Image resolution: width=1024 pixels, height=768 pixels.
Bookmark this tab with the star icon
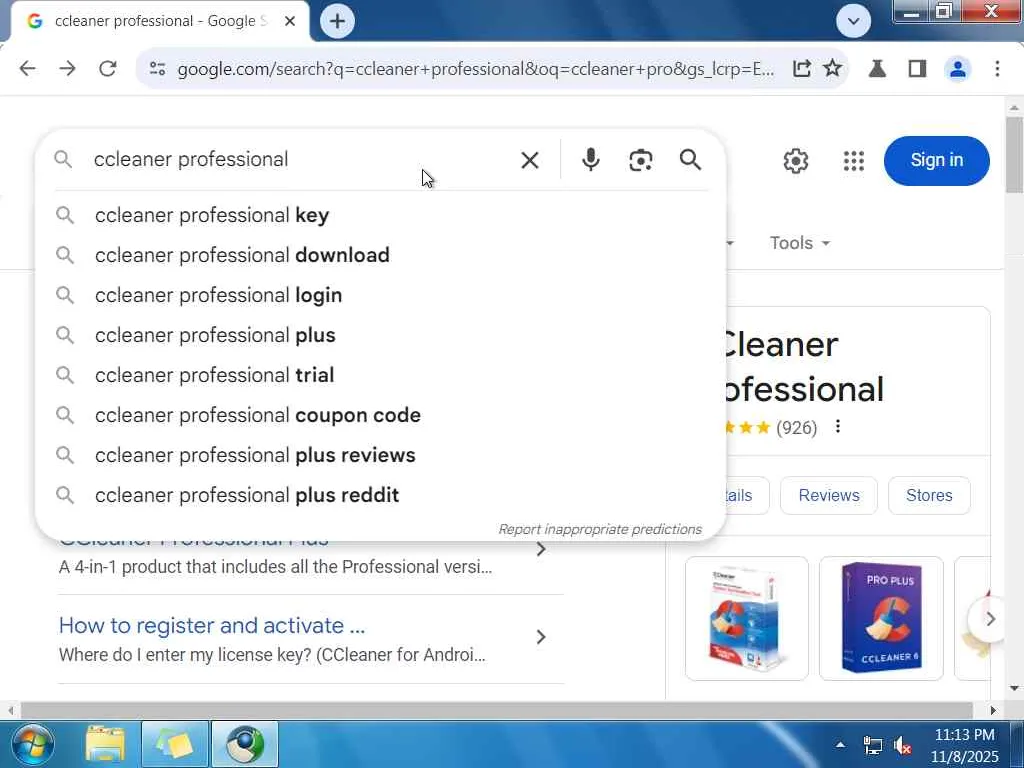pos(832,68)
